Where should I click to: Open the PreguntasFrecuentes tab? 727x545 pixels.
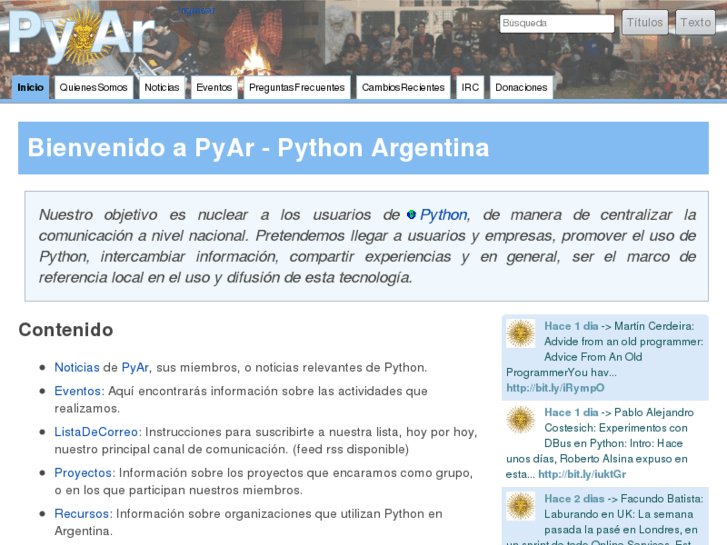click(x=297, y=87)
